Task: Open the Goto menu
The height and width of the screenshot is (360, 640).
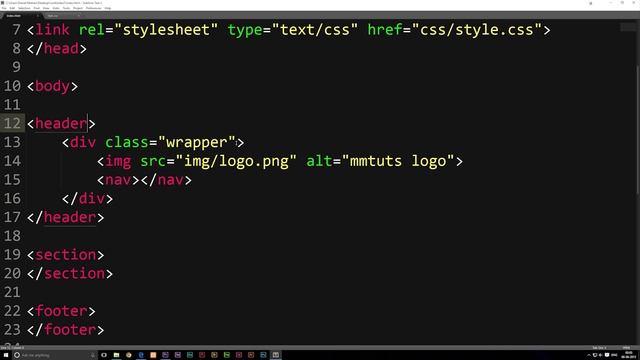Action: click(56, 8)
